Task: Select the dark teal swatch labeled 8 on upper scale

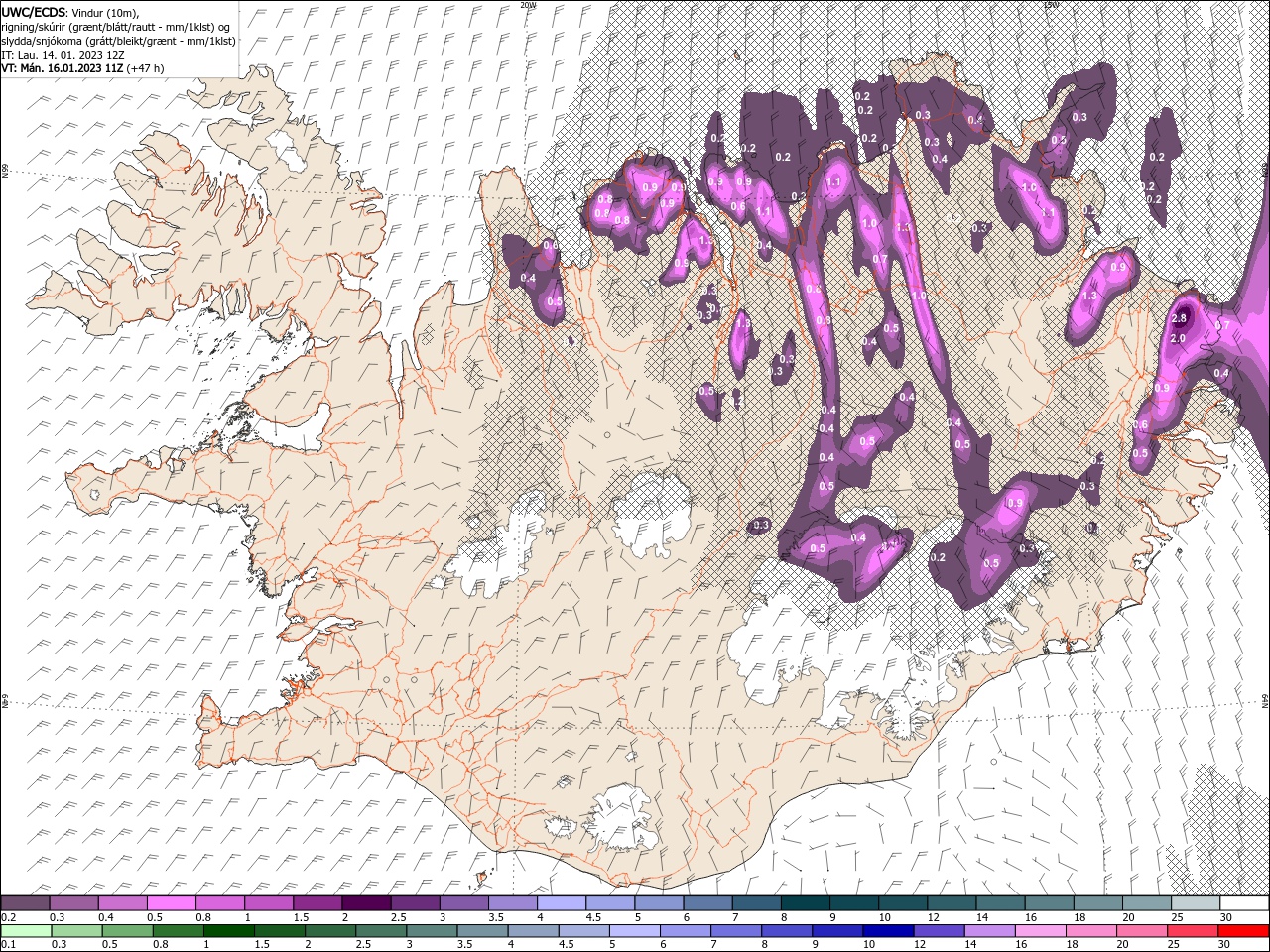Action: pyautogui.click(x=806, y=903)
